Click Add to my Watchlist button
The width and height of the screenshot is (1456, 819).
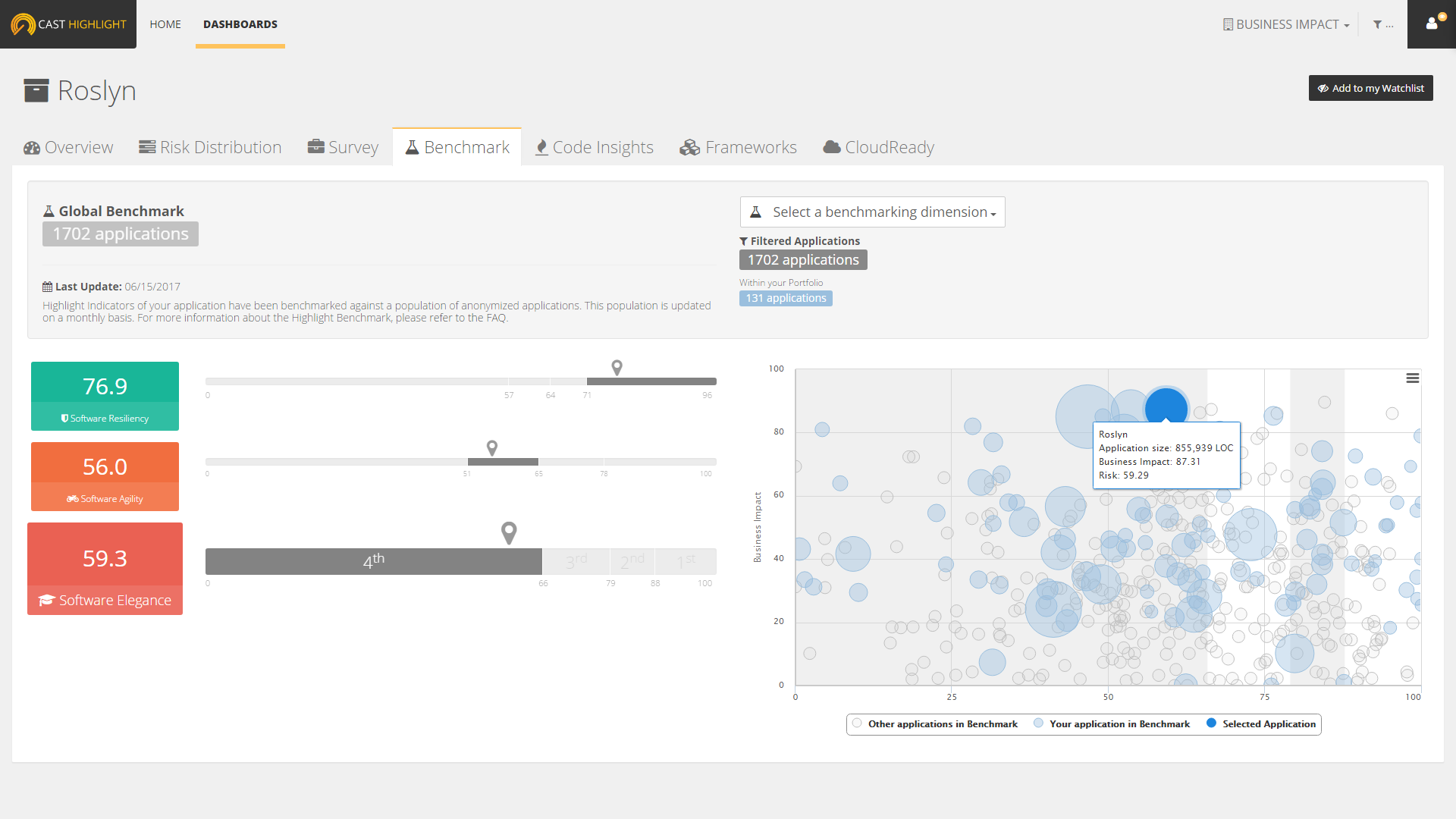1370,88
